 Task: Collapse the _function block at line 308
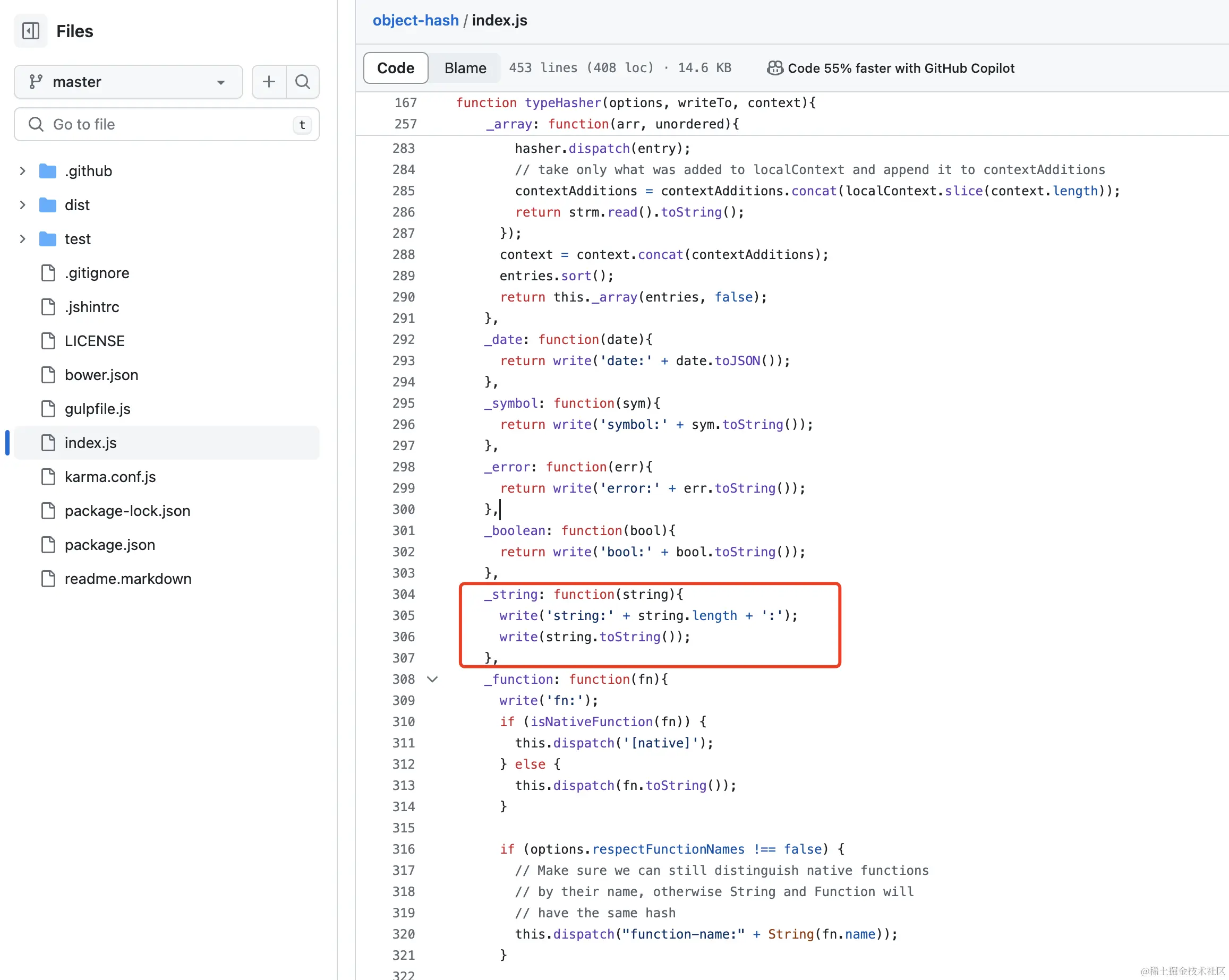[x=433, y=679]
